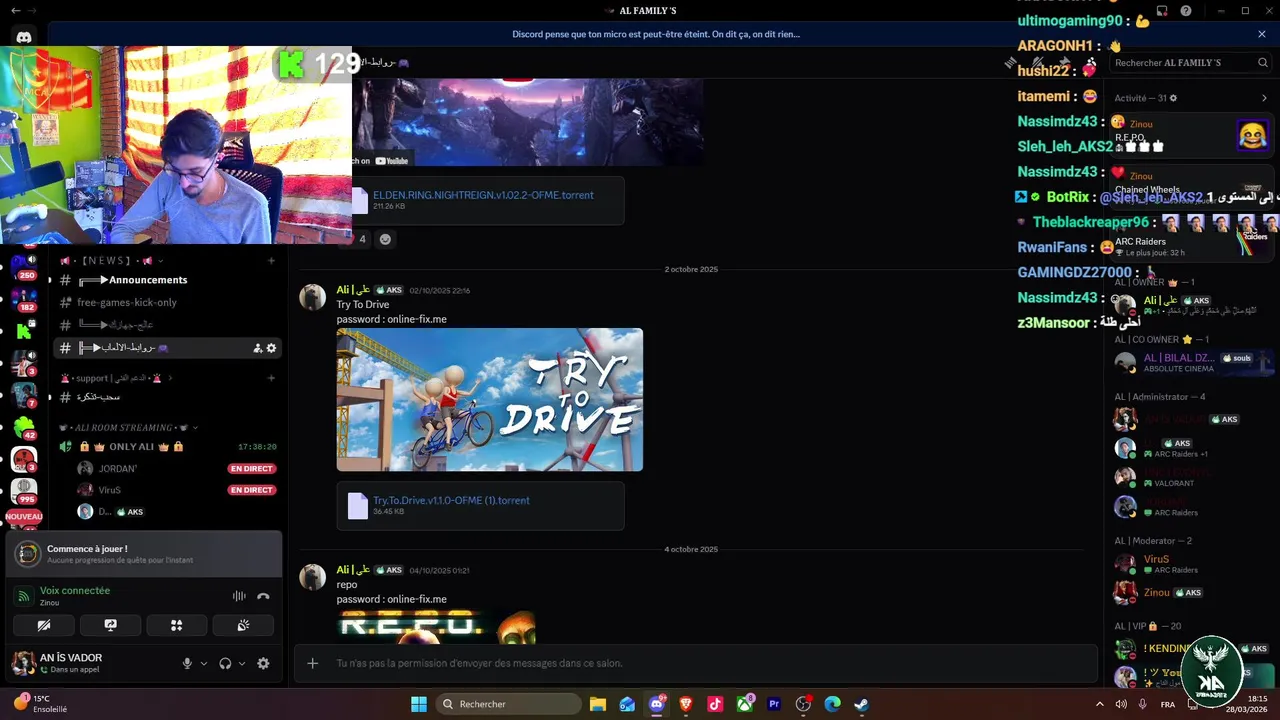Open Zinou in the Moderator member list
This screenshot has width=1280, height=720.
(x=1191, y=592)
